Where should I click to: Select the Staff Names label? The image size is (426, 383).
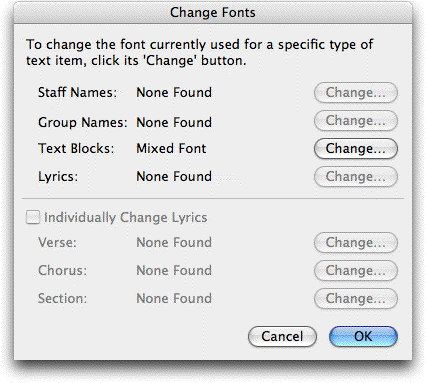pyautogui.click(x=77, y=92)
